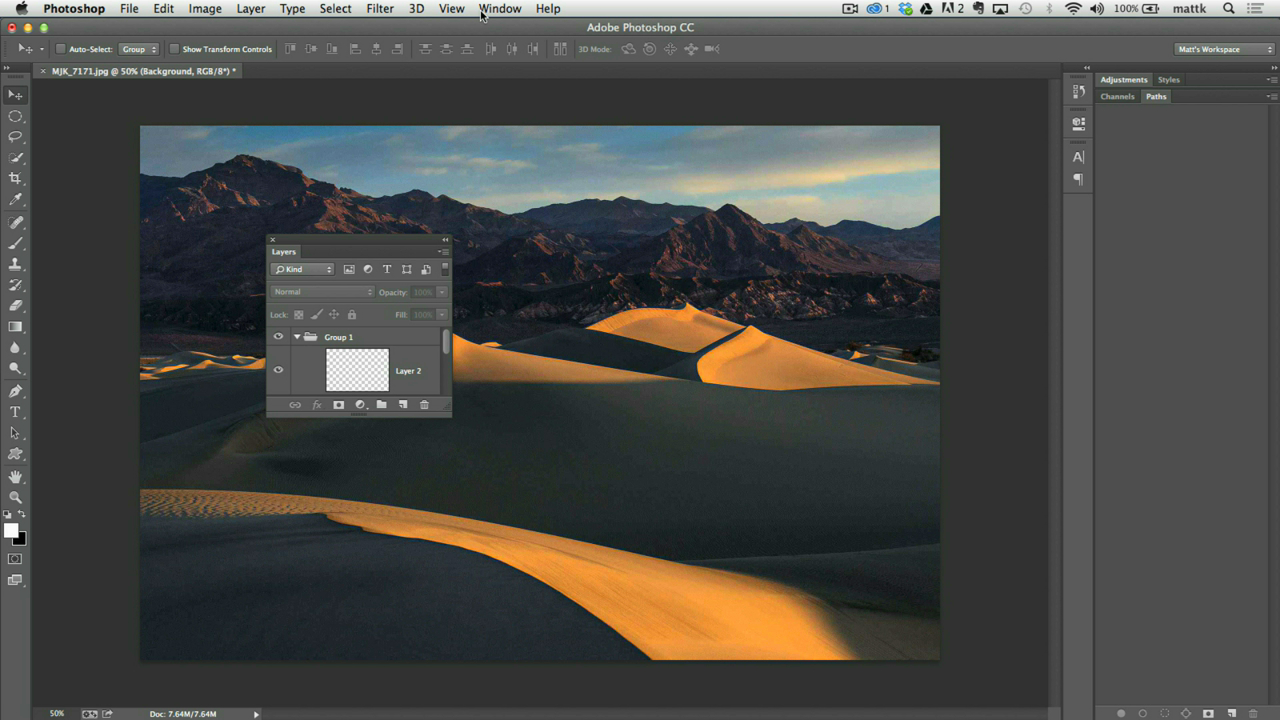Open the Normal blend mode dropdown
This screenshot has width=1280, height=720.
pyautogui.click(x=322, y=292)
